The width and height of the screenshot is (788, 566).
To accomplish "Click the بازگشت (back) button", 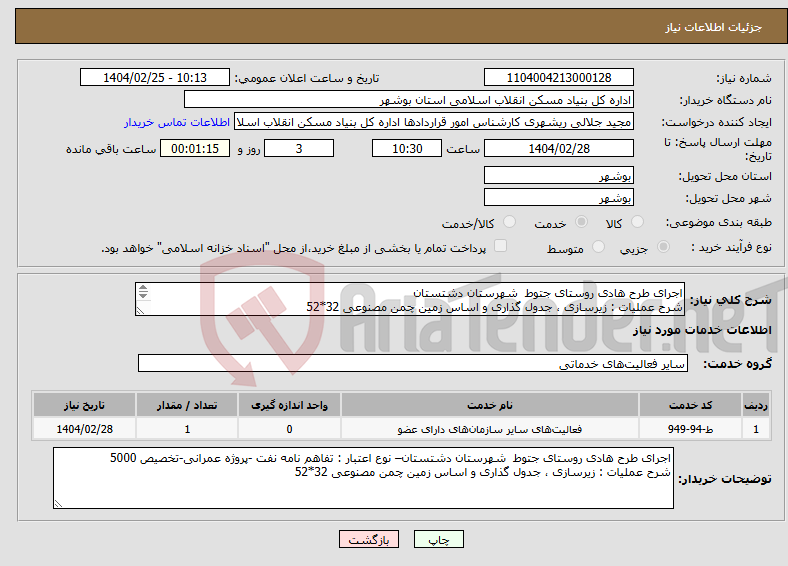I will click(x=369, y=539).
